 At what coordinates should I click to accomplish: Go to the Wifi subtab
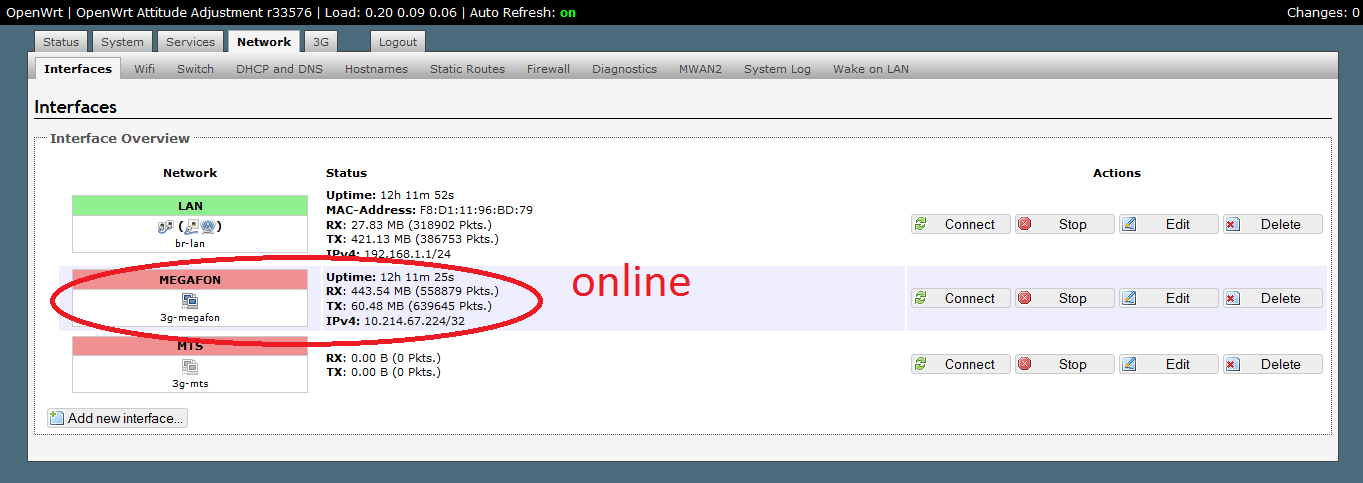pyautogui.click(x=144, y=69)
